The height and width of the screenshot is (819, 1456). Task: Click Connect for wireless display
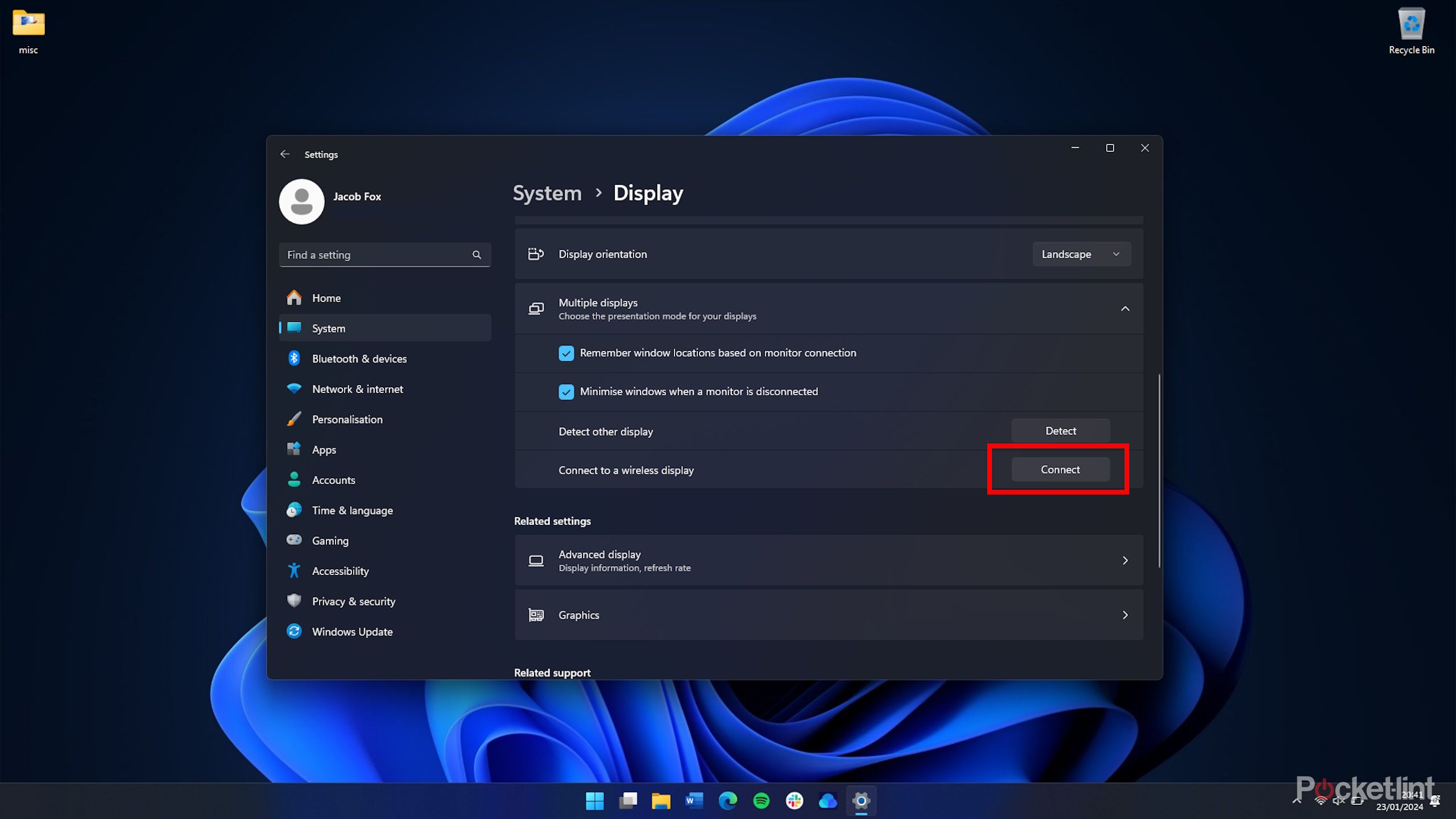1060,470
